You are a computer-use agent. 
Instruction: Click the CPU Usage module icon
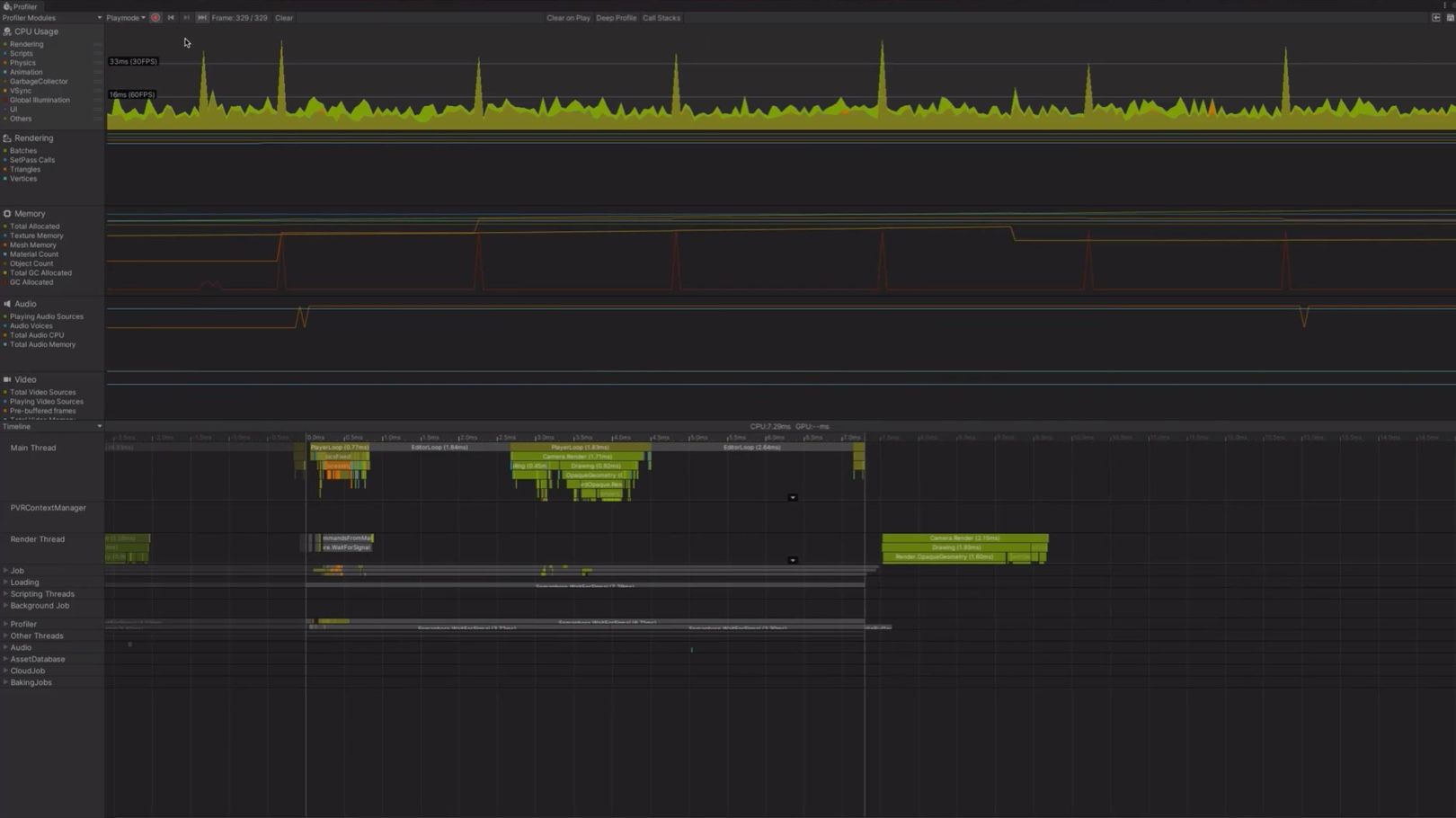point(6,31)
